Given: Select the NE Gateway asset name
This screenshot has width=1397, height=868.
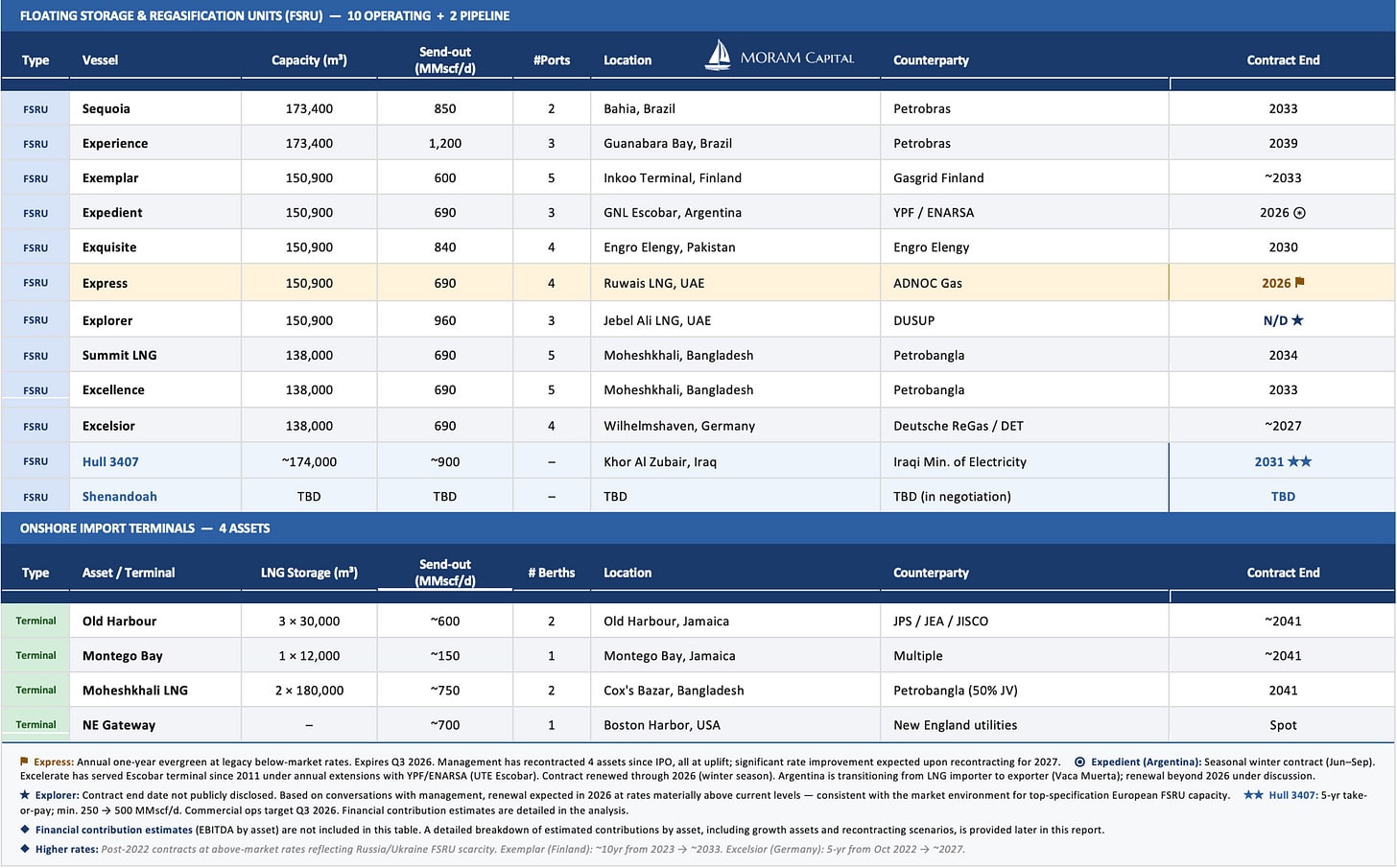Looking at the screenshot, I should [119, 725].
